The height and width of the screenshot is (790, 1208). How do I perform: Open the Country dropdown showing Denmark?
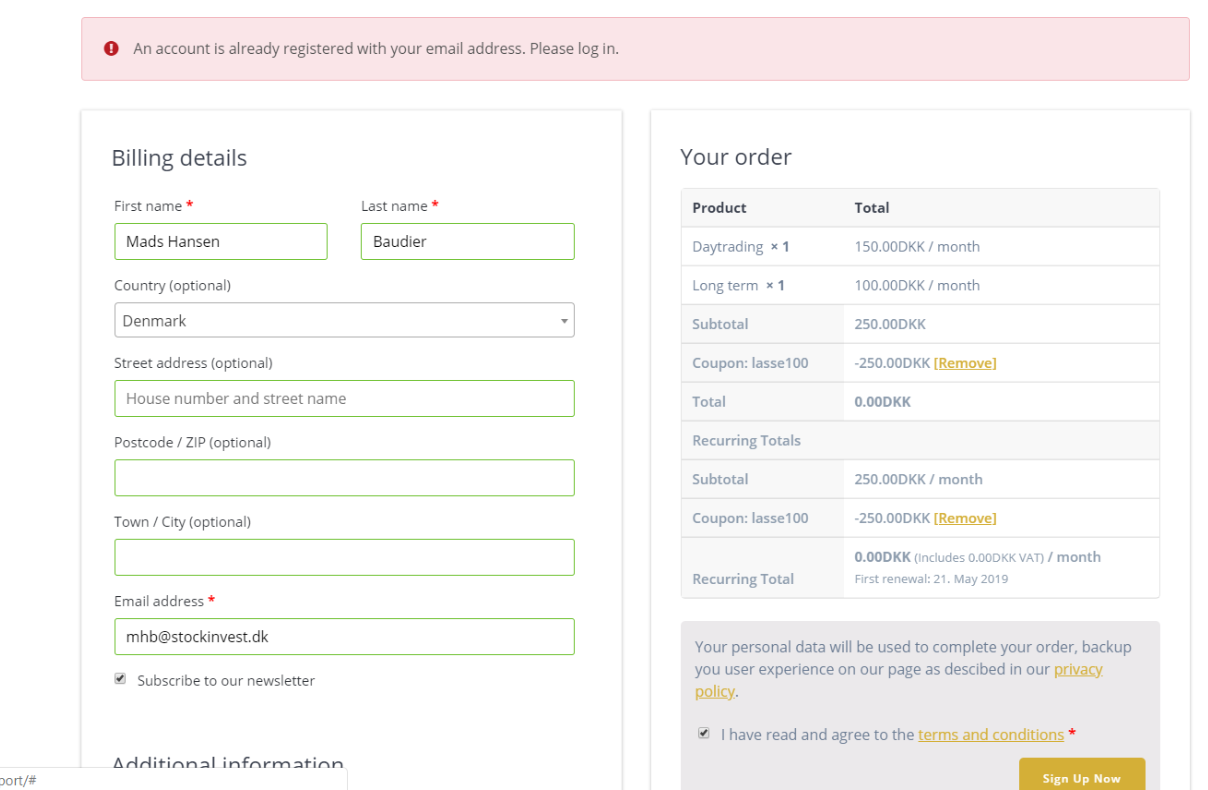[x=344, y=321]
